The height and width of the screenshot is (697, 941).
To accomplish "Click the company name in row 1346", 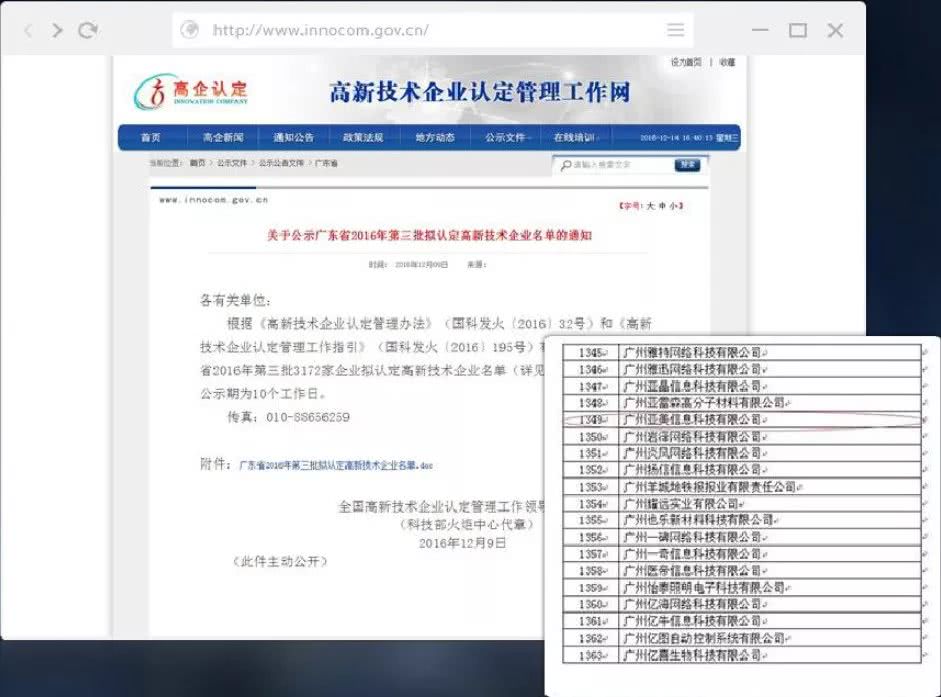I will [692, 370].
